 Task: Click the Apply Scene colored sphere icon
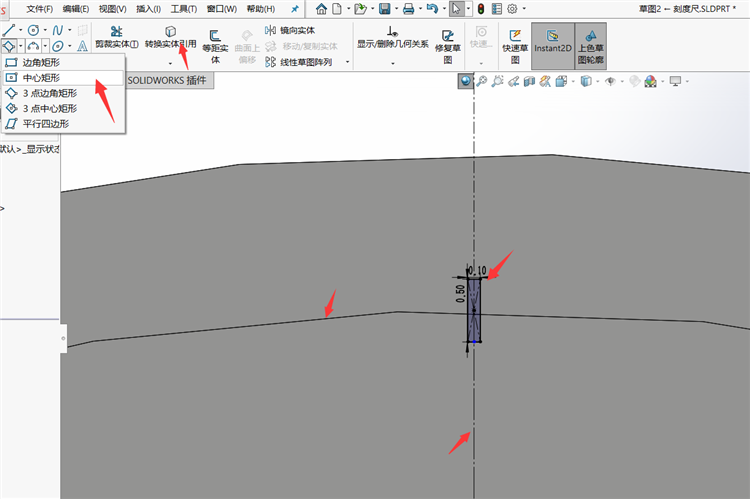point(651,81)
